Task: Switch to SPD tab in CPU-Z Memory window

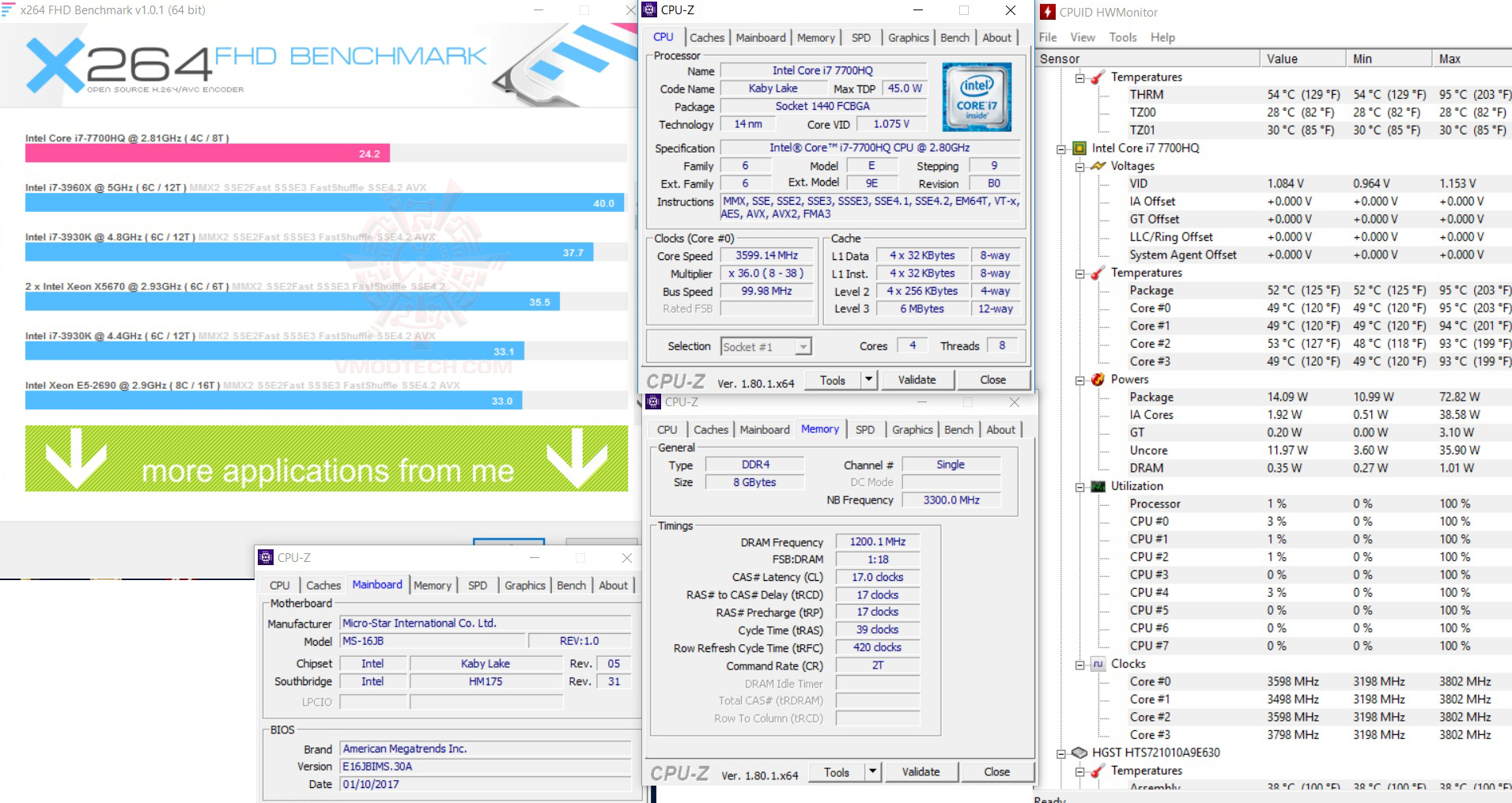Action: click(865, 430)
